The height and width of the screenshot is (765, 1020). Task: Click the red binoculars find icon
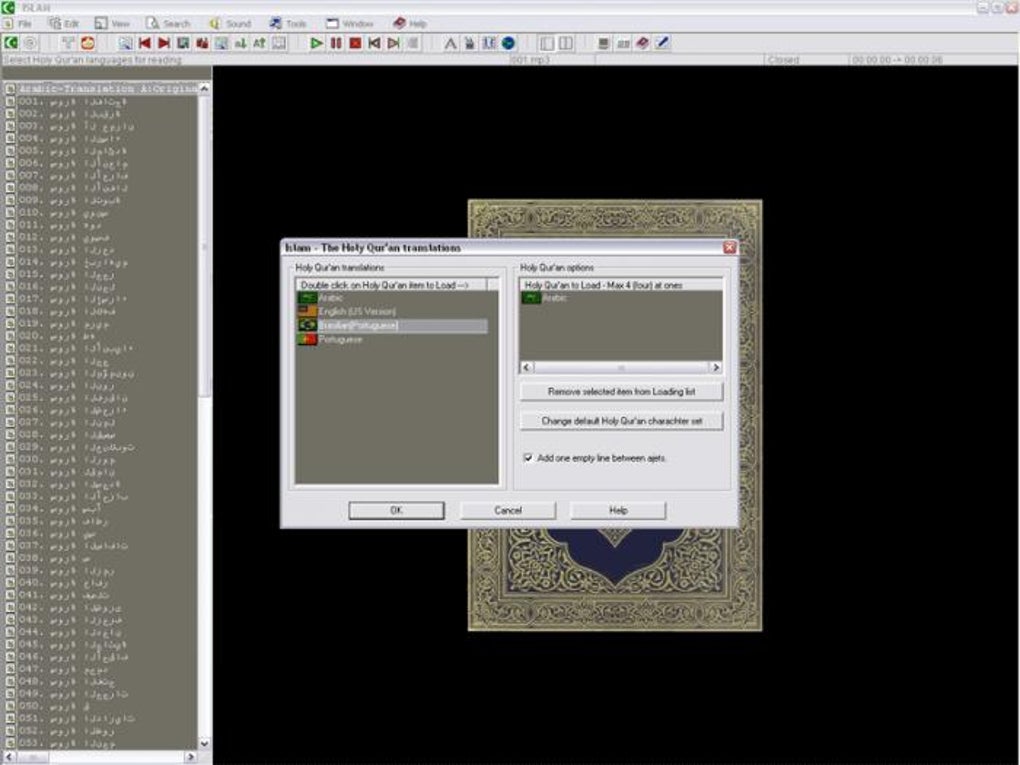[202, 43]
